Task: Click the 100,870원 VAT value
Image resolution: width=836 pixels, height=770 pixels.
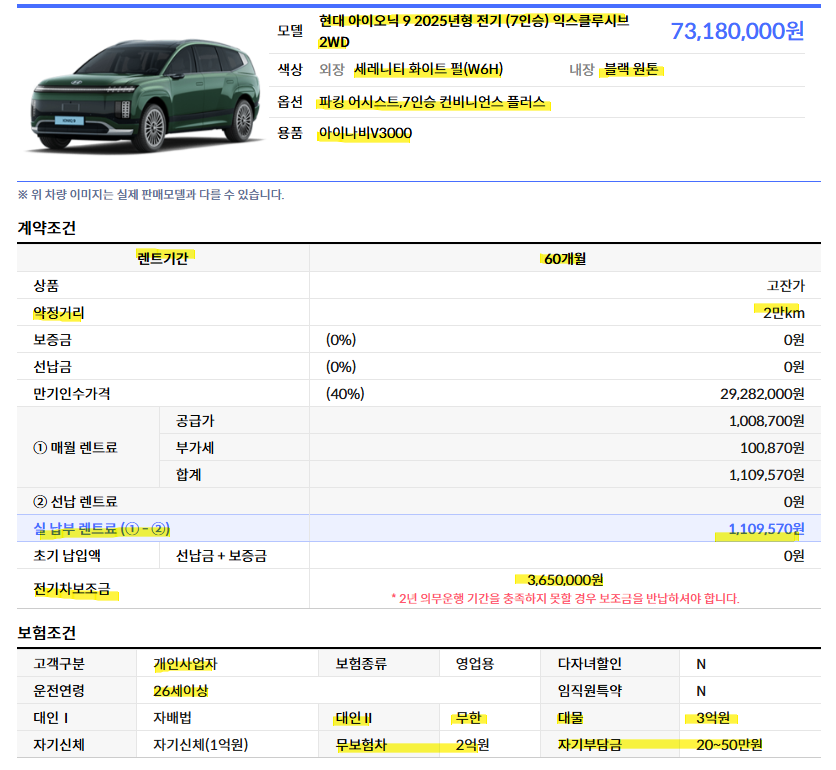Action: (x=772, y=448)
